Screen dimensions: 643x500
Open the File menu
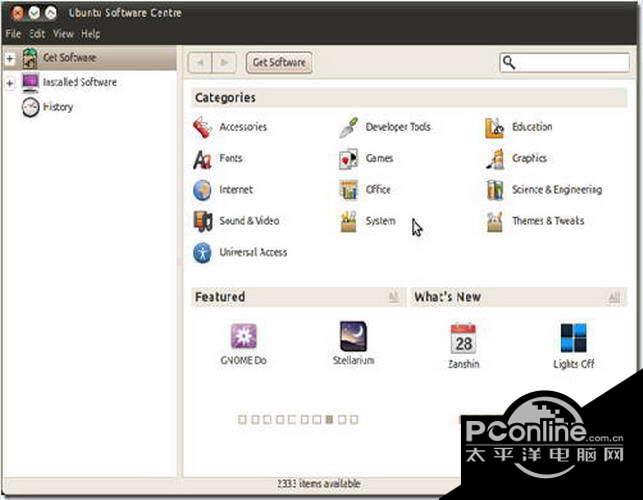(13, 34)
